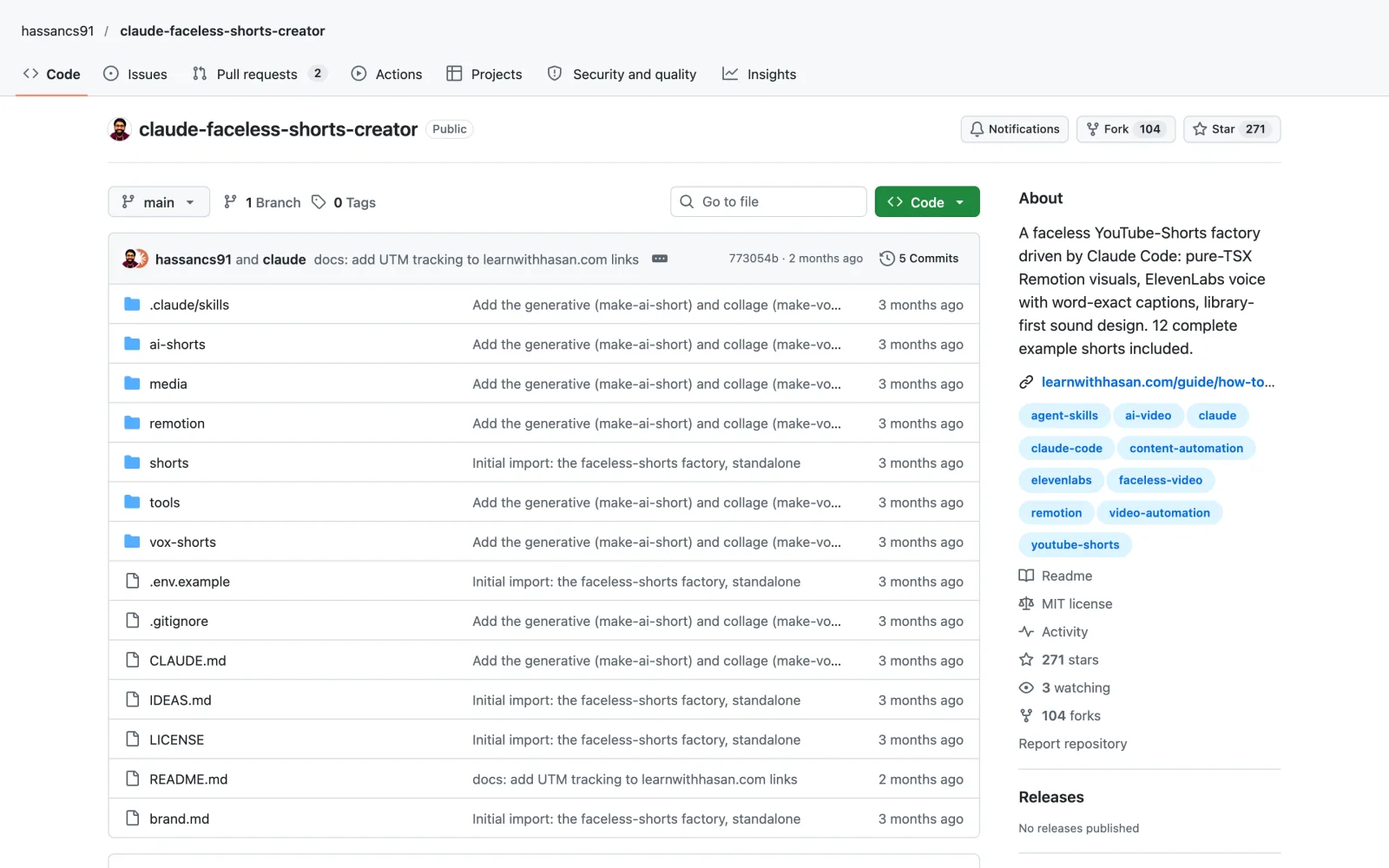1389x868 pixels.
Task: Click the Go to file search field
Action: [x=768, y=202]
